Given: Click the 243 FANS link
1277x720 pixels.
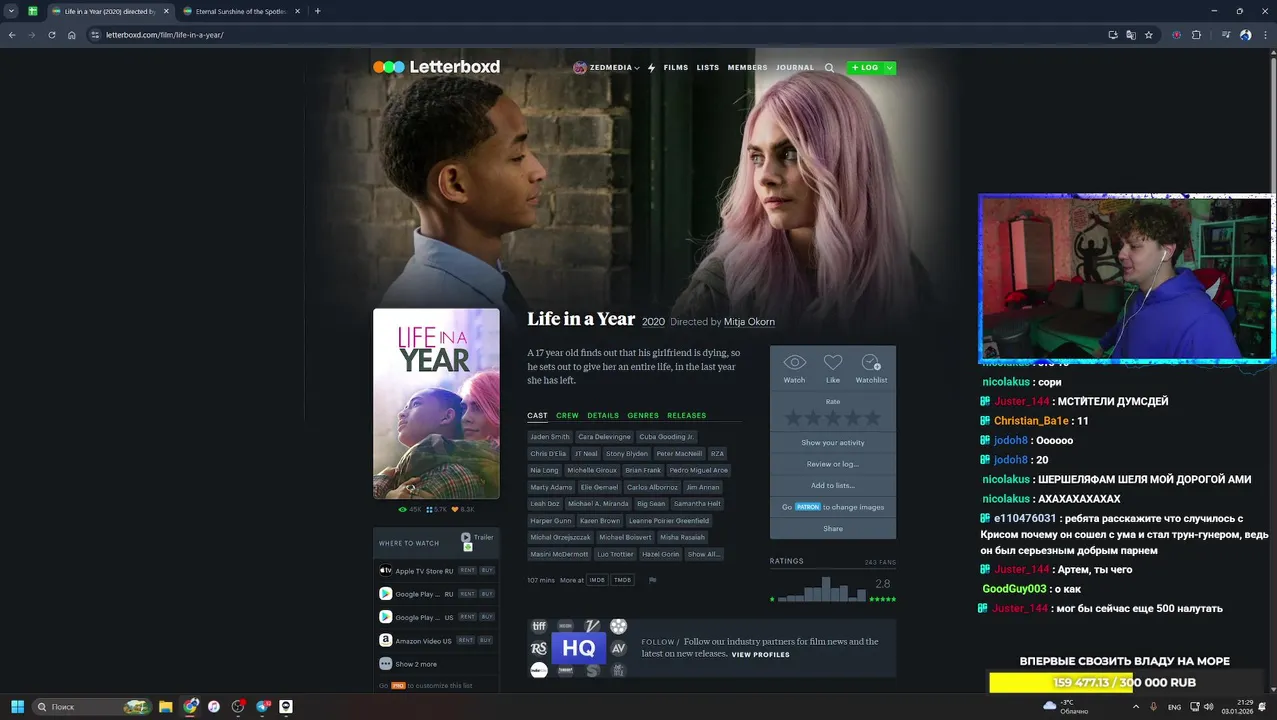Looking at the screenshot, I should pos(880,562).
